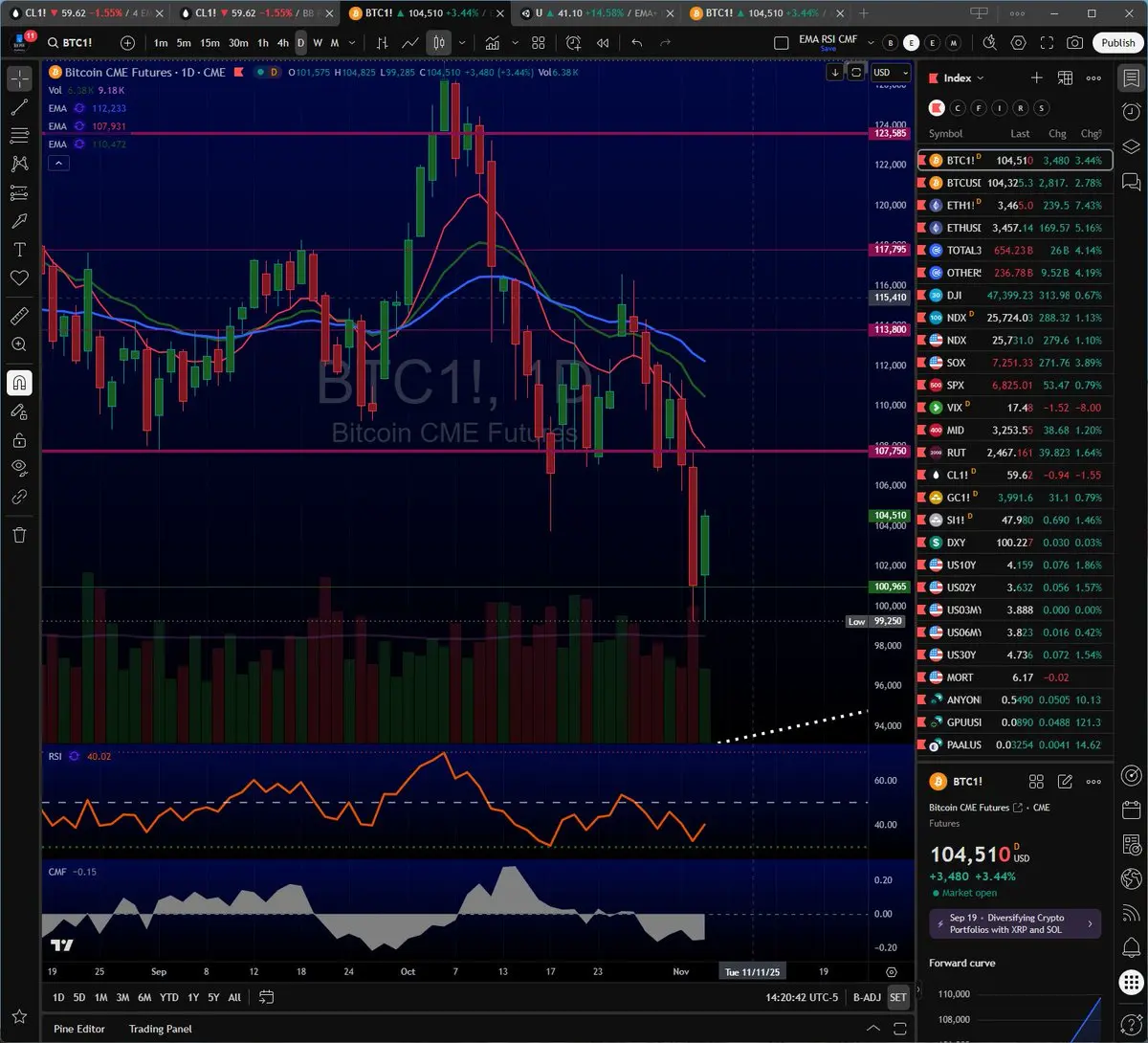Add symbol to the Index watchlist
Screen dimensions: 1148x1043
click(1036, 78)
